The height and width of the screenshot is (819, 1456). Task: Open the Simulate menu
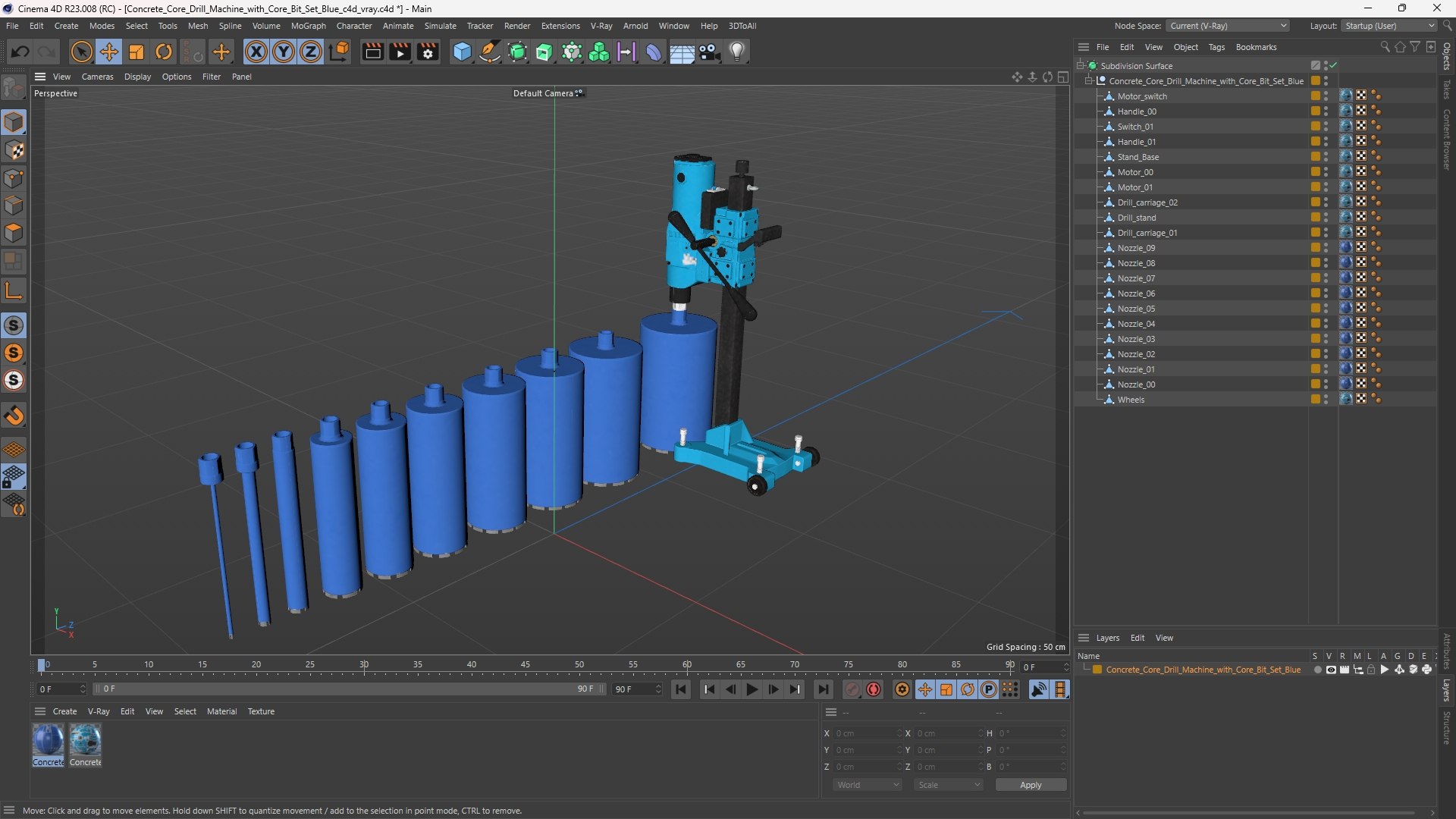point(440,26)
